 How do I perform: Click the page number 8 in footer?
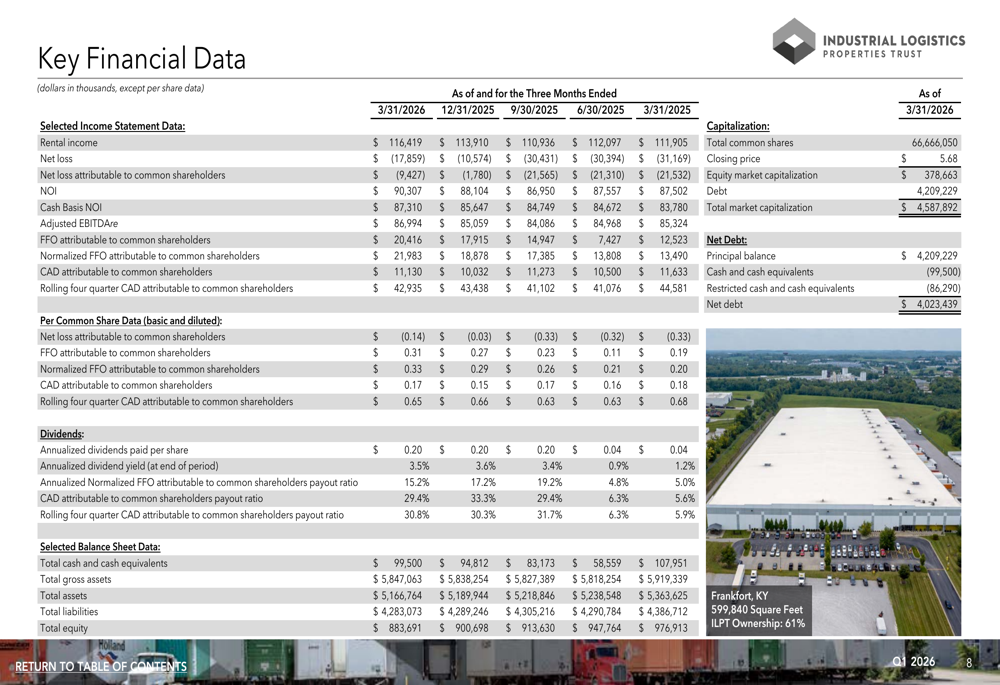(969, 662)
